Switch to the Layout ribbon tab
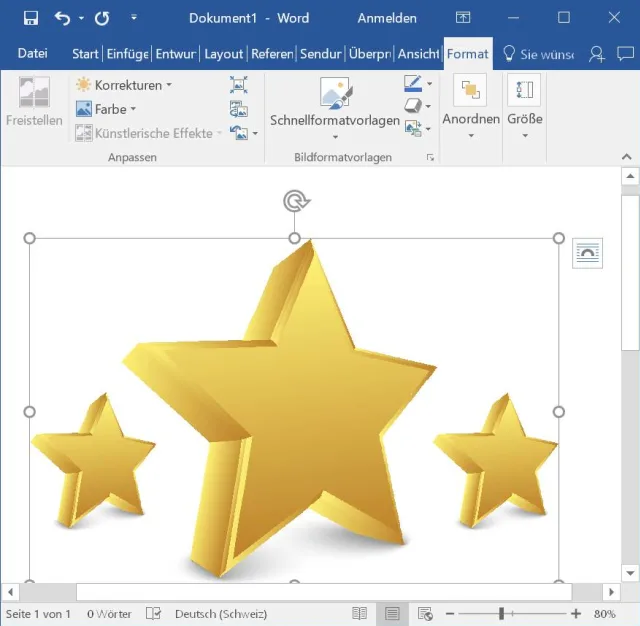 (x=223, y=54)
